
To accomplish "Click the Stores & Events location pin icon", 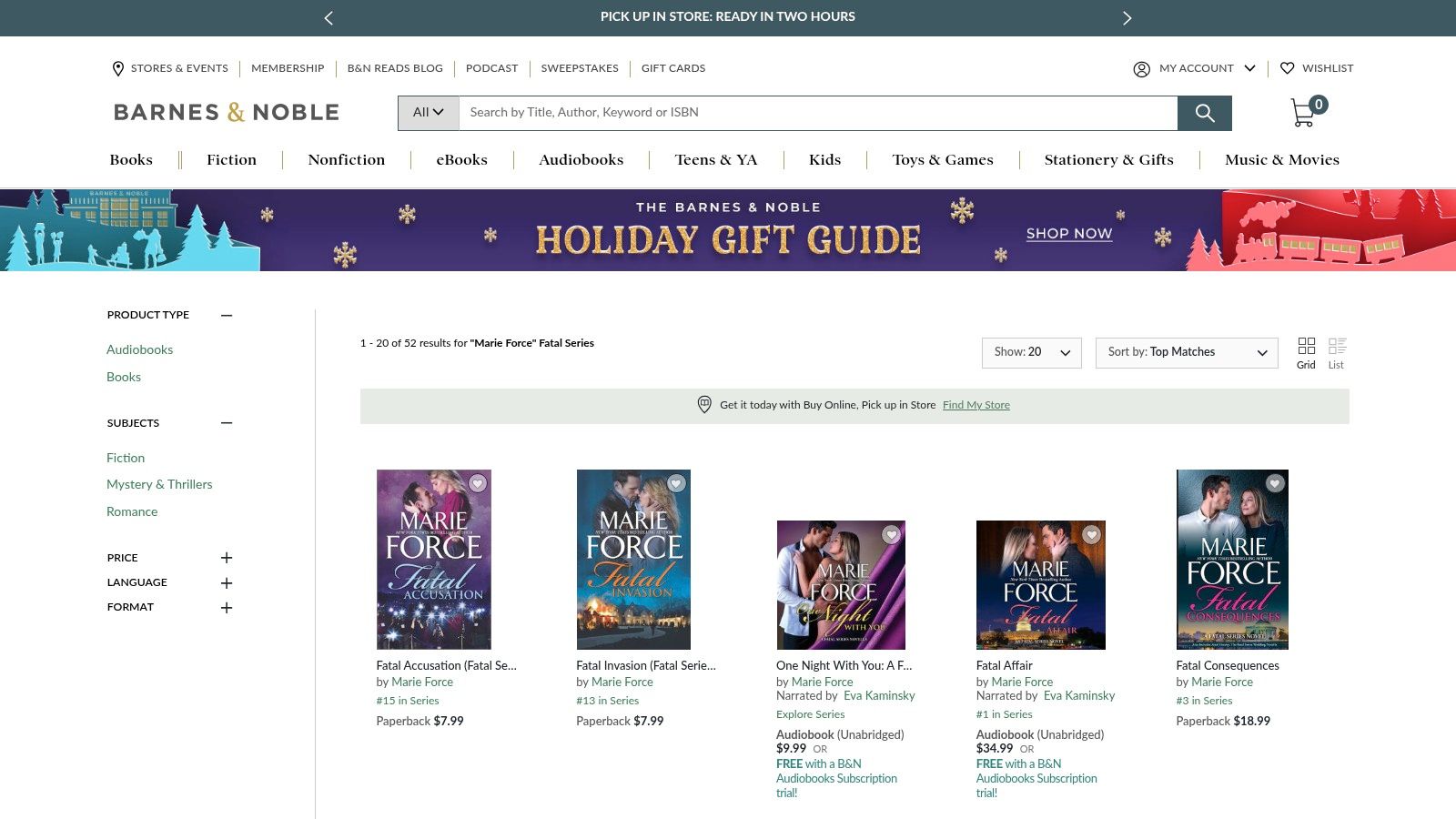I will tap(117, 68).
